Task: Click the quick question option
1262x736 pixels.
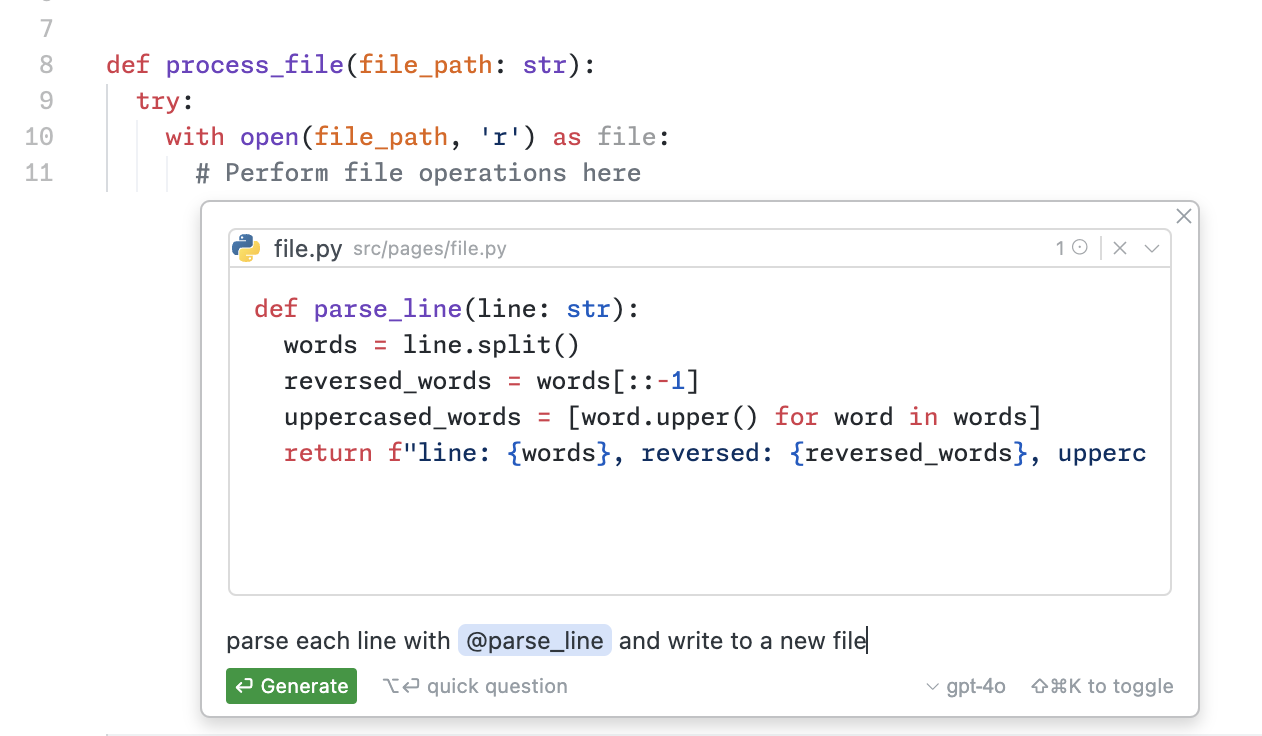Action: [475, 686]
